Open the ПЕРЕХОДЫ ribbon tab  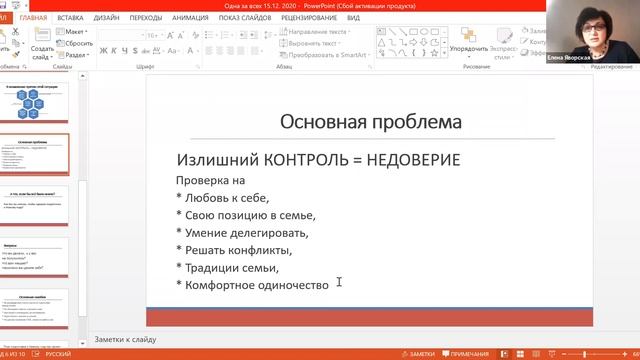(146, 18)
